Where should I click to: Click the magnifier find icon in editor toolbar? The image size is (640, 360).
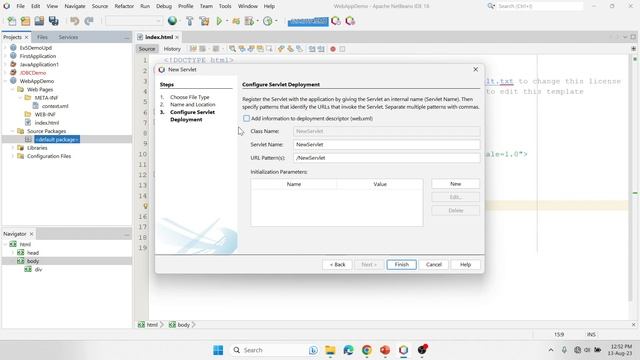click(232, 49)
